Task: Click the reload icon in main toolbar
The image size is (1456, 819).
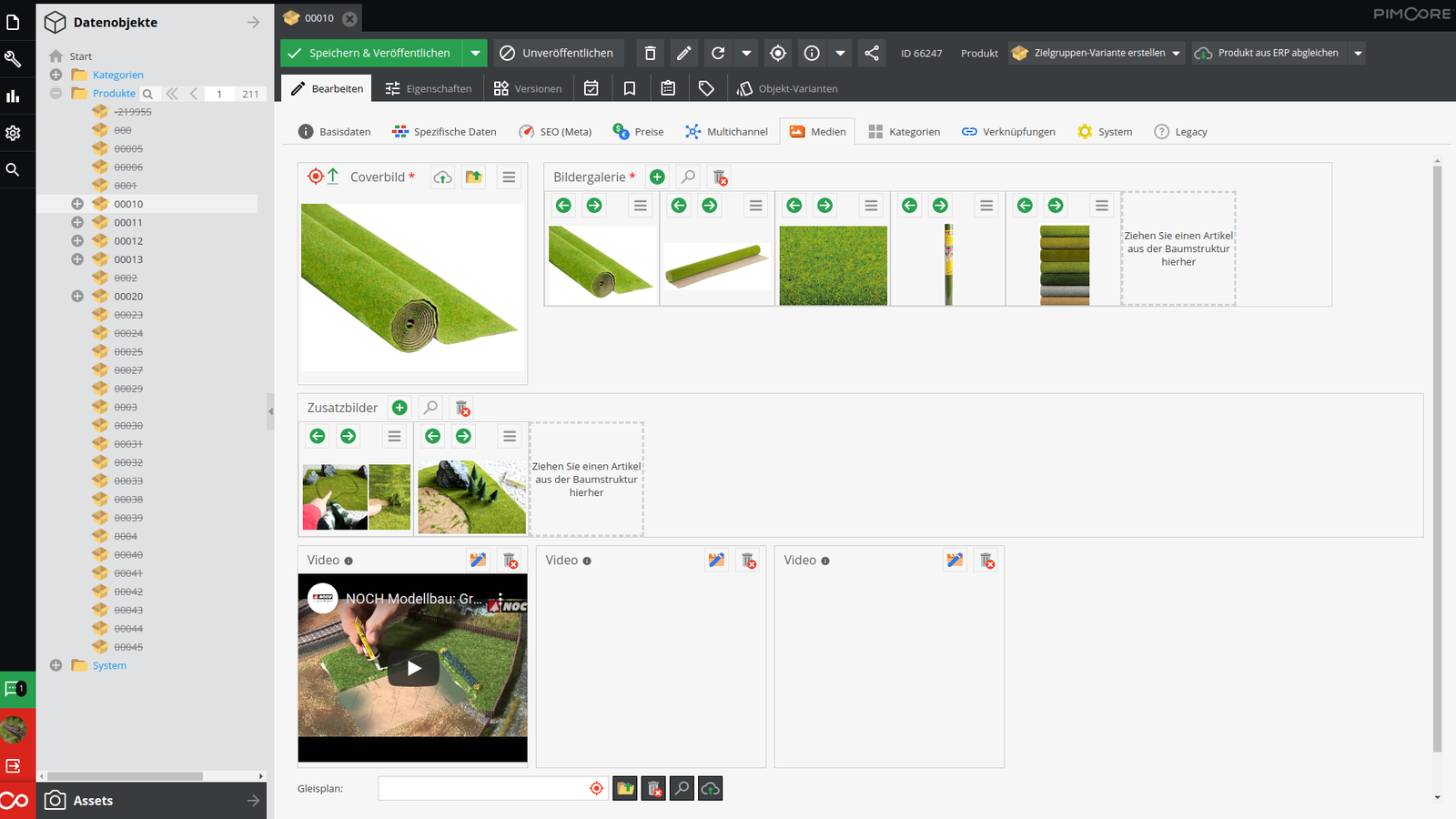Action: coord(718,53)
